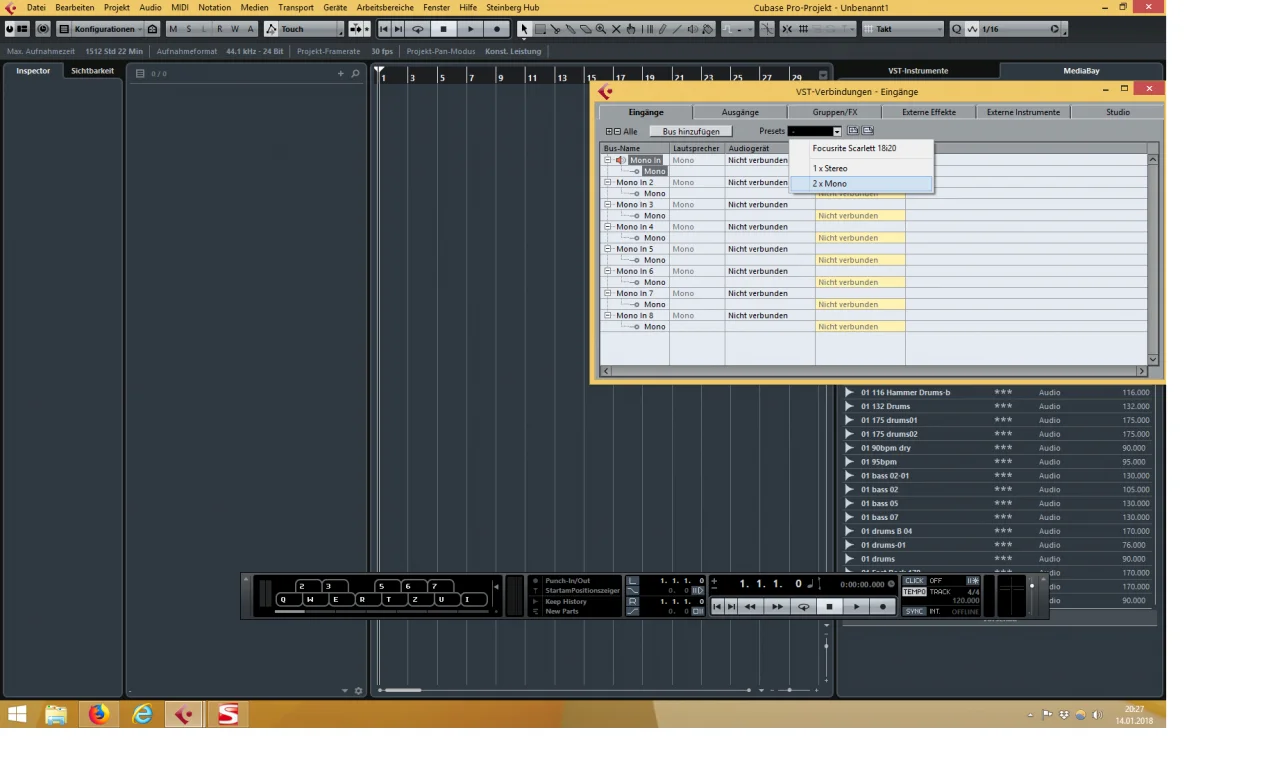The image size is (1280, 771).
Task: Preview the '01 132 Drums' loop
Action: tap(849, 406)
